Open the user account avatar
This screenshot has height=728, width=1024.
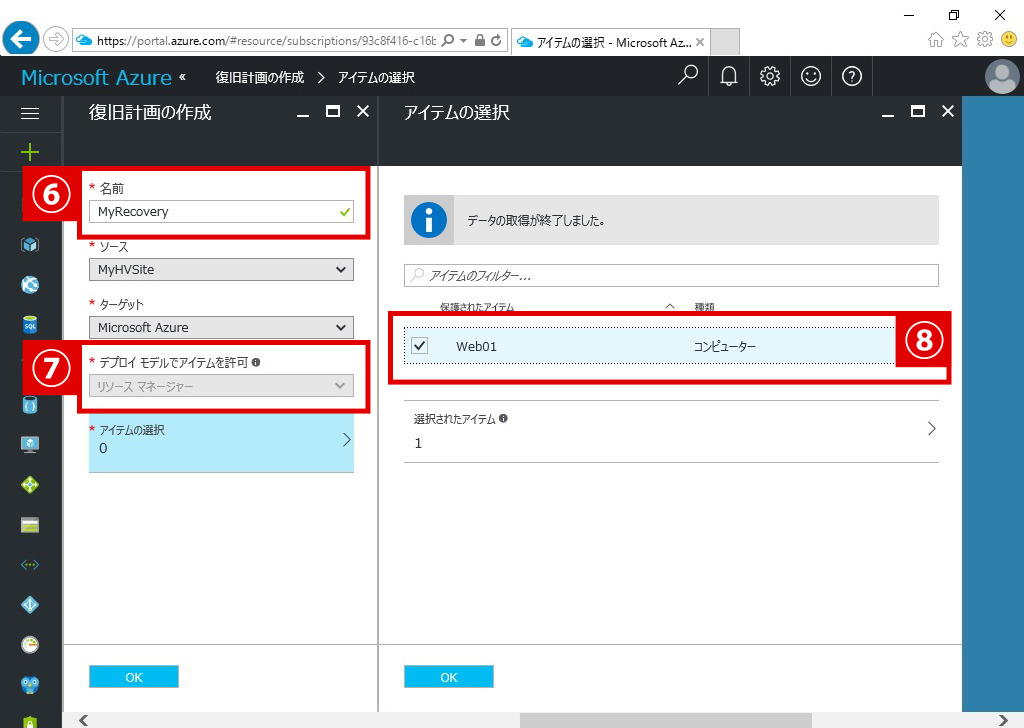click(1002, 76)
